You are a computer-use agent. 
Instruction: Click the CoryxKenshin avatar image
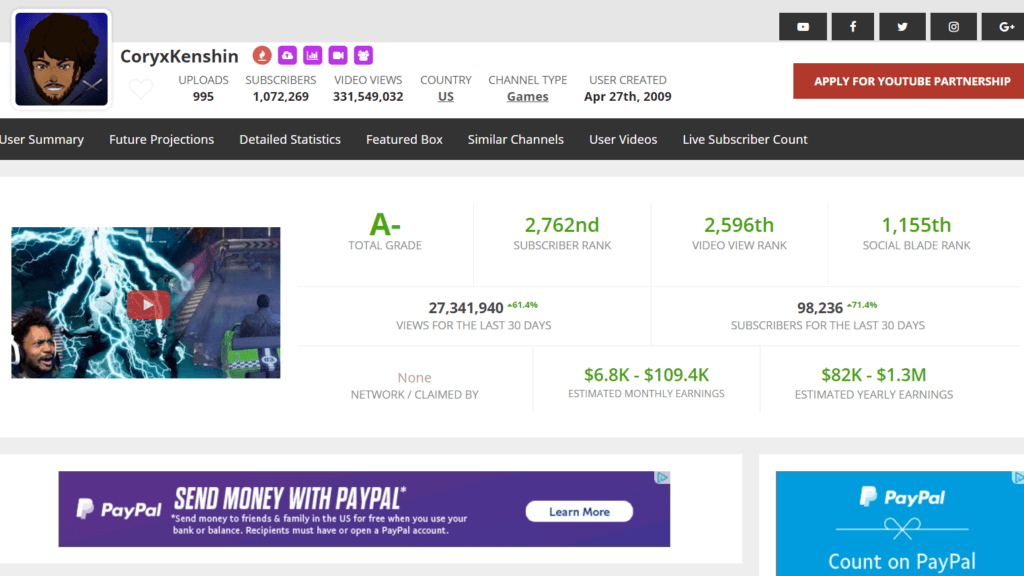pos(61,59)
